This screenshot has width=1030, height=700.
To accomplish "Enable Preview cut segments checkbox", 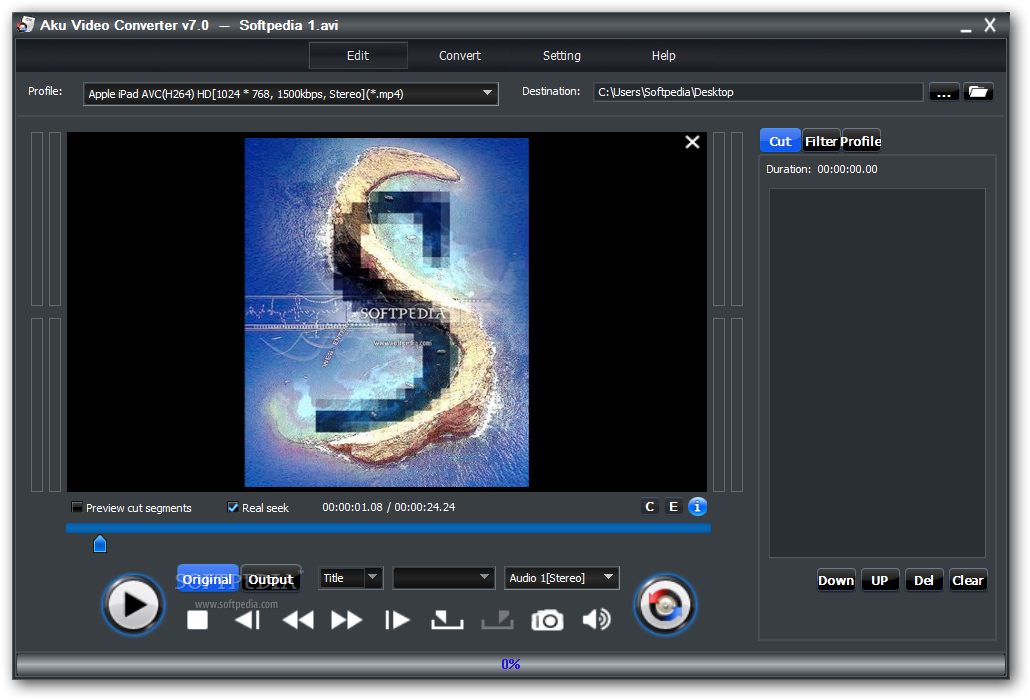I will [77, 507].
